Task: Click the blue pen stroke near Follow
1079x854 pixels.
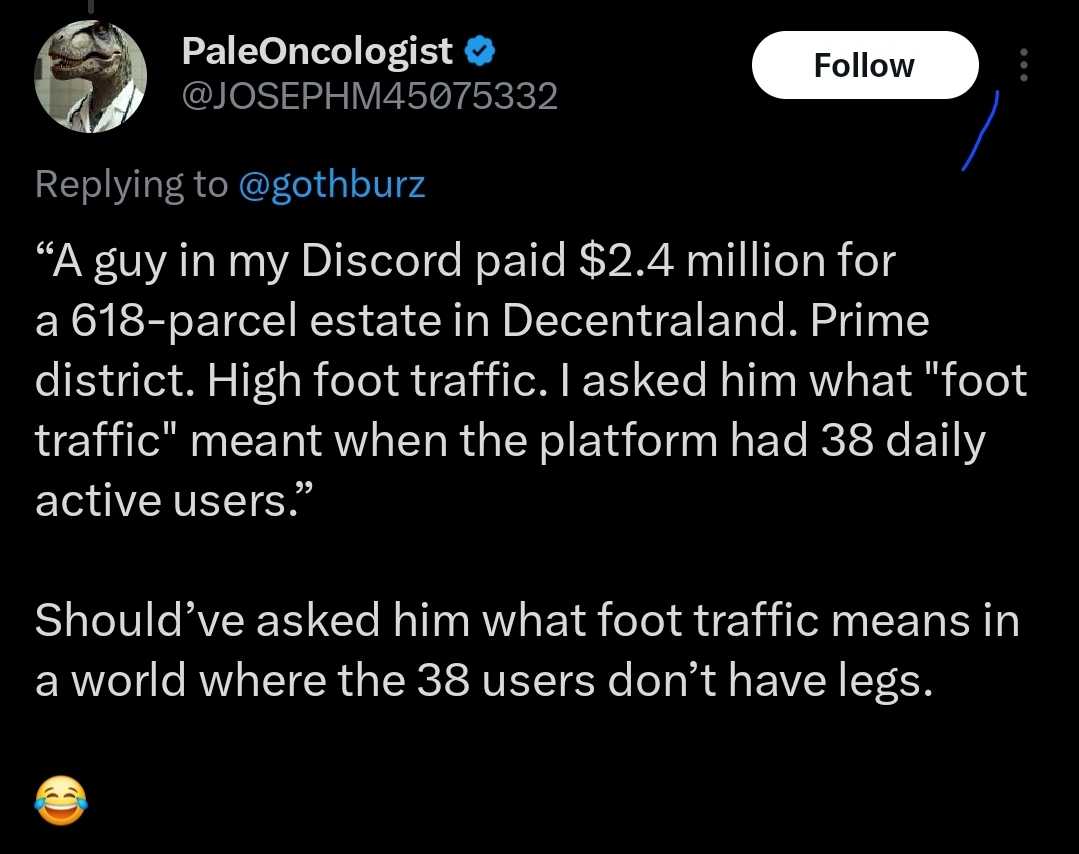Action: pyautogui.click(x=980, y=131)
